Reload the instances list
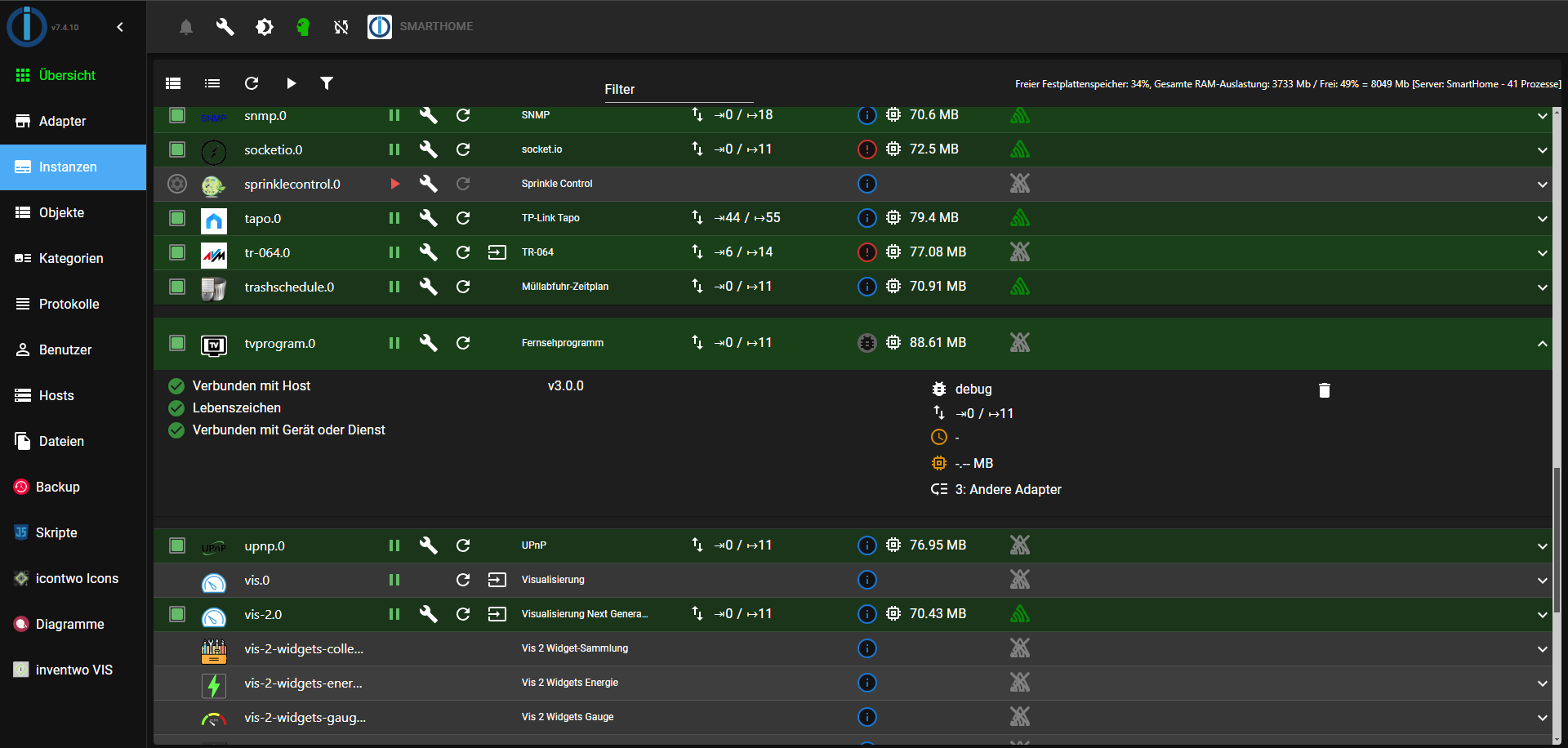This screenshot has width=1568, height=748. (x=252, y=83)
